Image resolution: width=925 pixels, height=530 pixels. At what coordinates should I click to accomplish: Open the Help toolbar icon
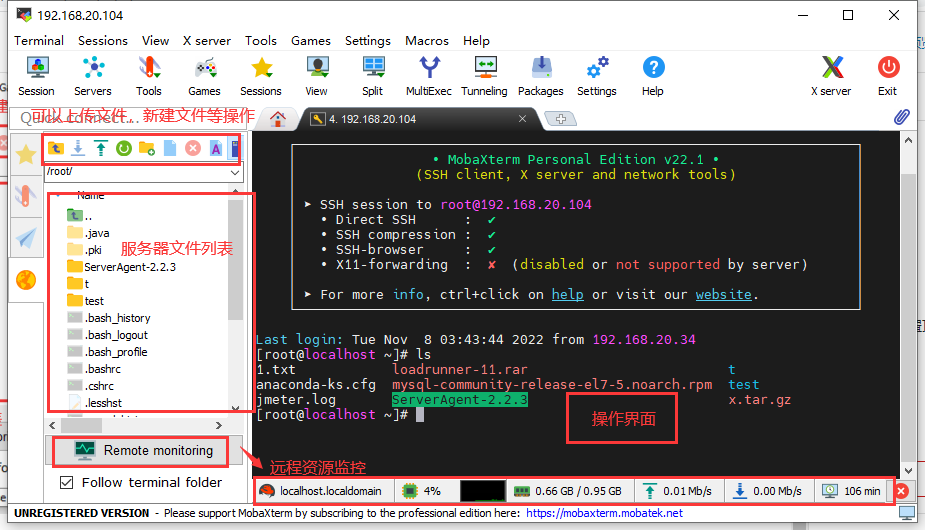(x=653, y=76)
